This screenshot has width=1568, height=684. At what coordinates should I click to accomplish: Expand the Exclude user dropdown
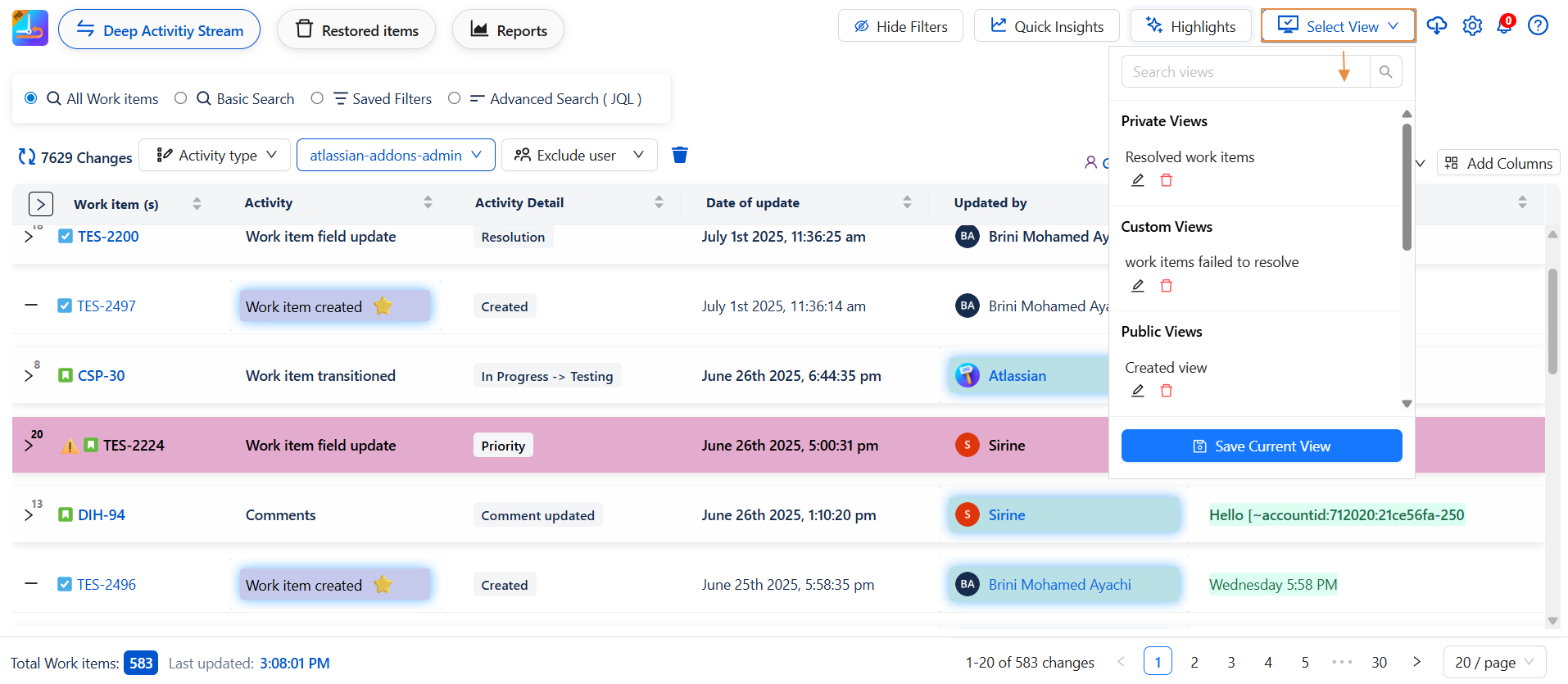(580, 155)
